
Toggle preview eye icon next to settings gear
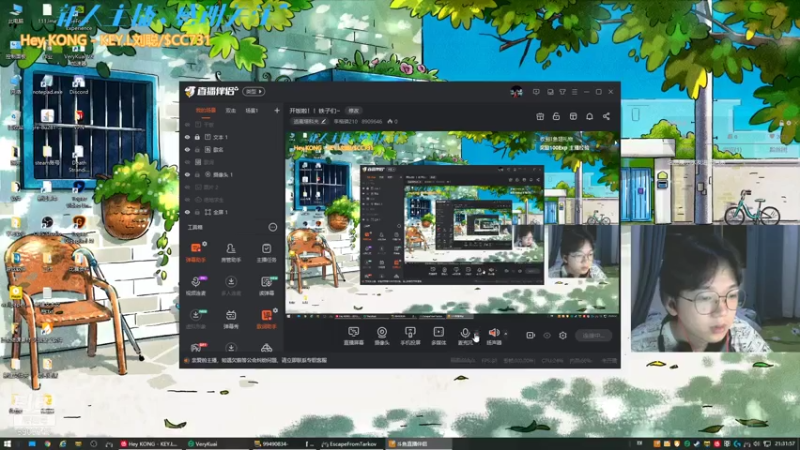click(547, 335)
